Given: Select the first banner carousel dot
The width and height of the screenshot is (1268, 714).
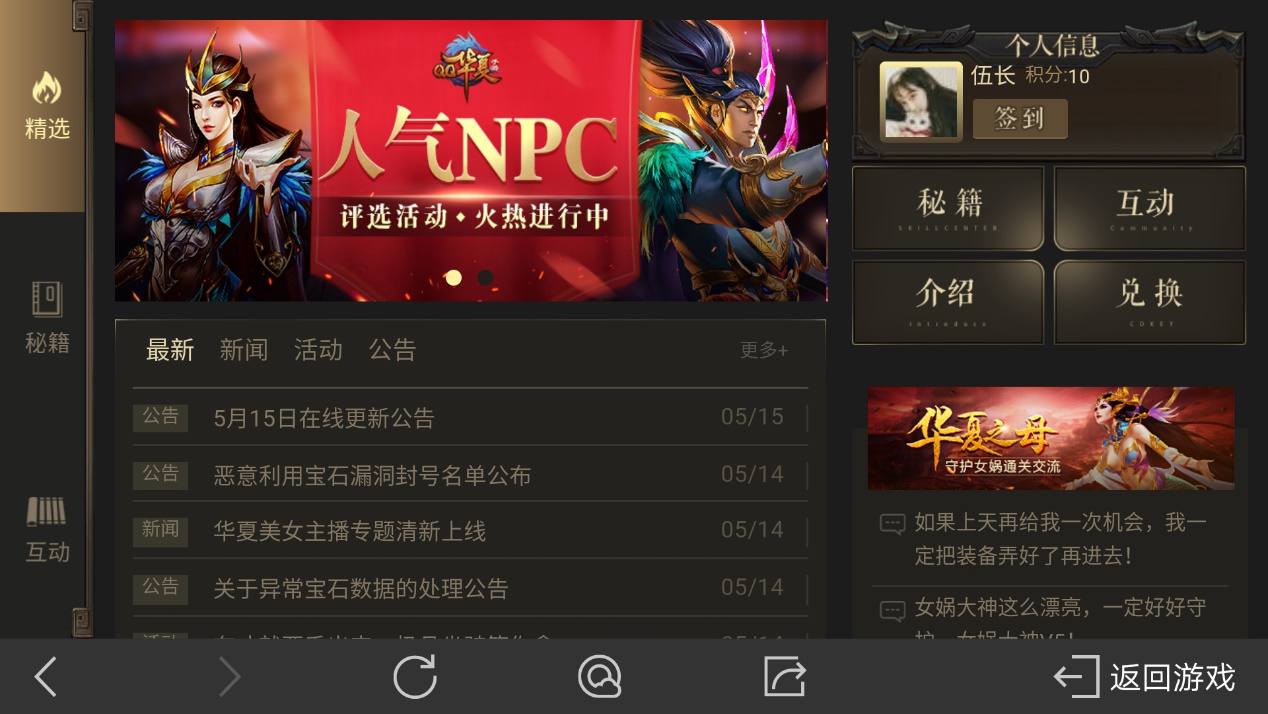Looking at the screenshot, I should (x=454, y=277).
